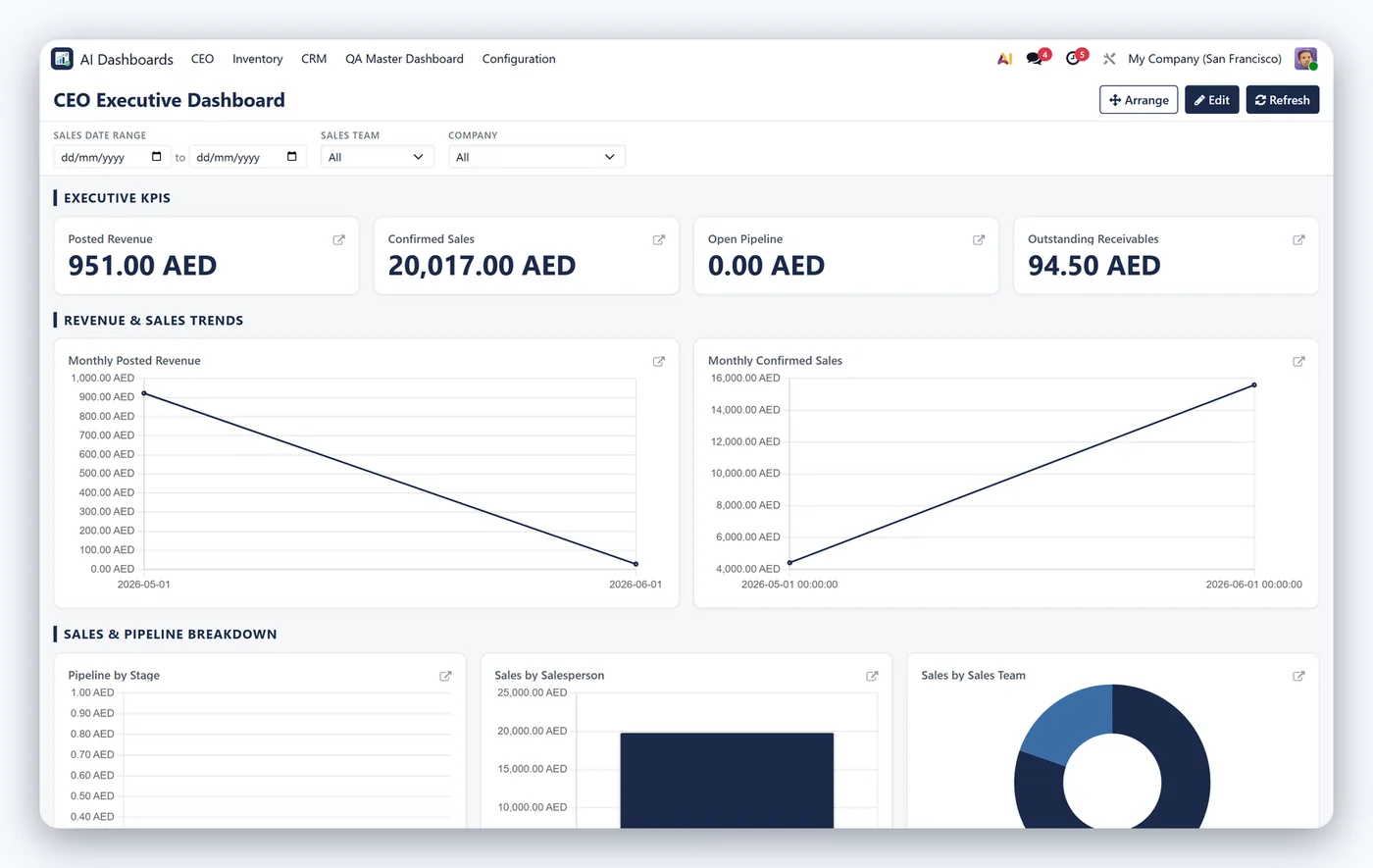The width and height of the screenshot is (1373, 868).
Task: Focus the start date input field
Action: tap(112, 157)
